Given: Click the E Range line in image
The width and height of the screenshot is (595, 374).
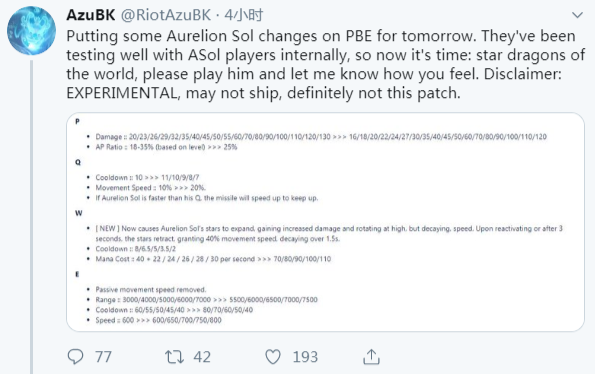Looking at the screenshot, I should tap(206, 300).
